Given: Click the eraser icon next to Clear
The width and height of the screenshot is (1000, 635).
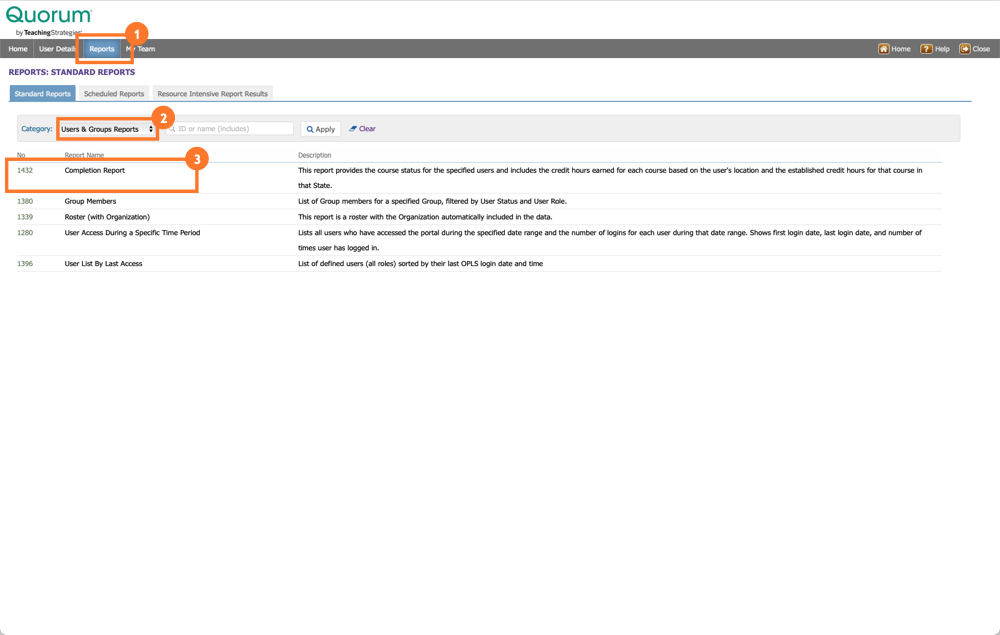Looking at the screenshot, I should coord(352,128).
